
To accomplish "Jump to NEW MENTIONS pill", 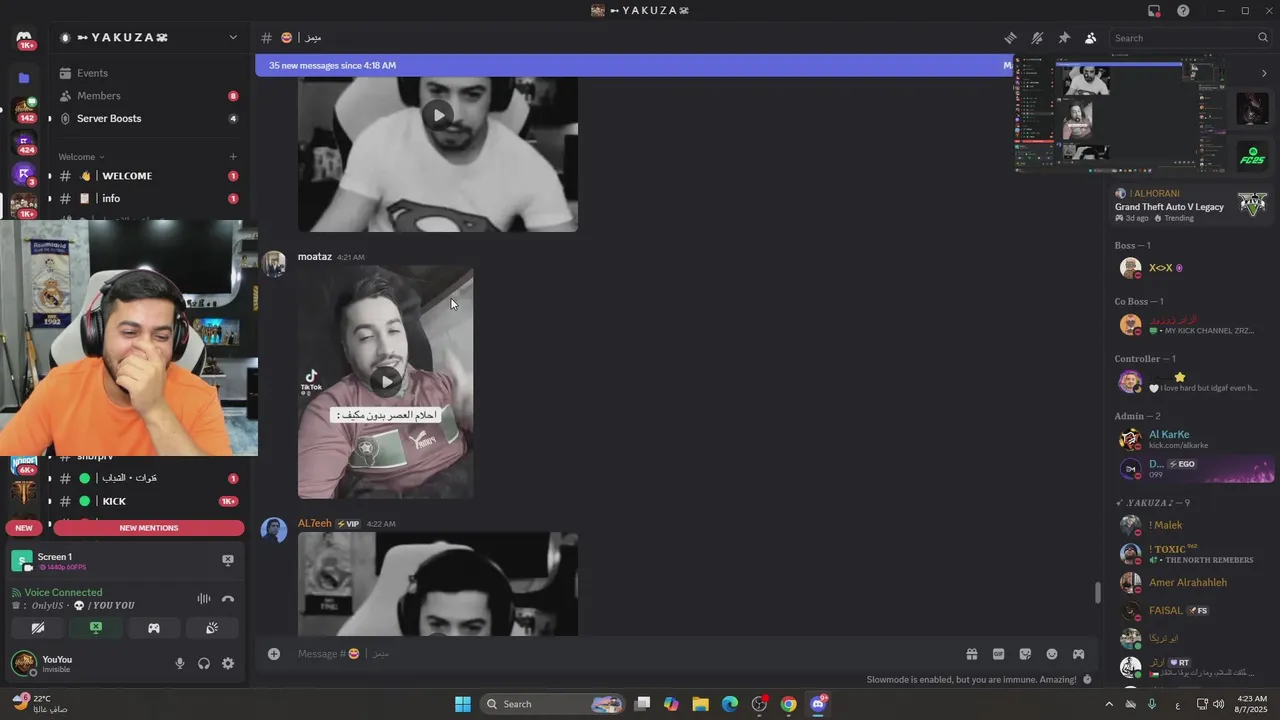I will [x=149, y=528].
